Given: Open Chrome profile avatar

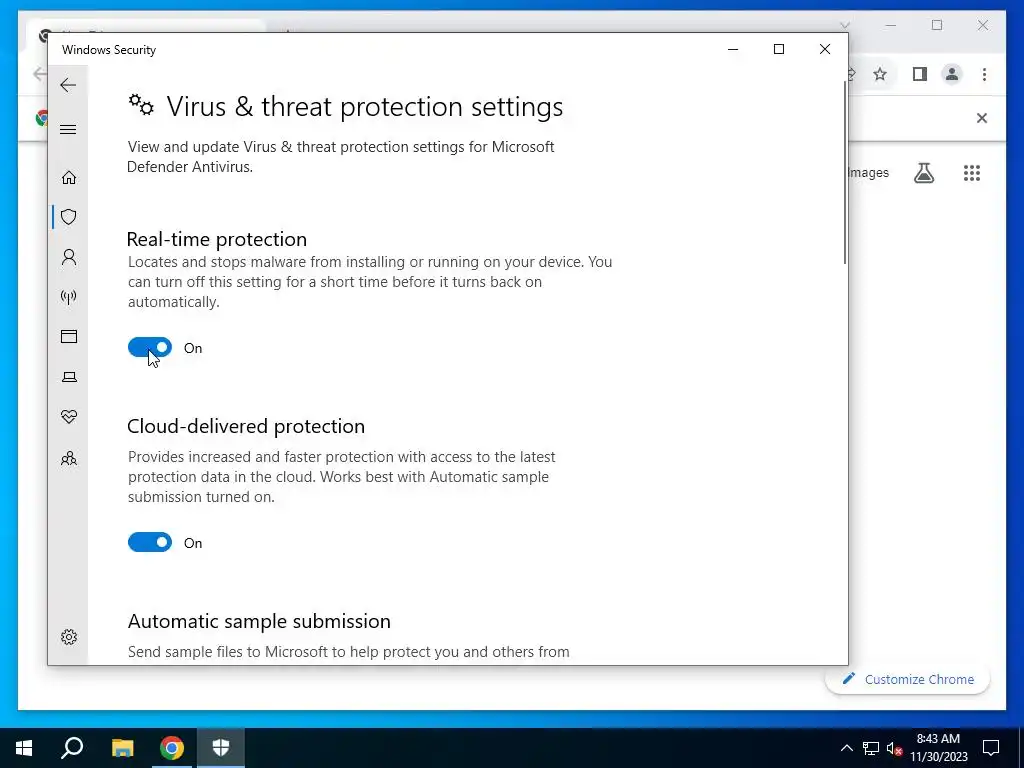Looking at the screenshot, I should (x=952, y=74).
